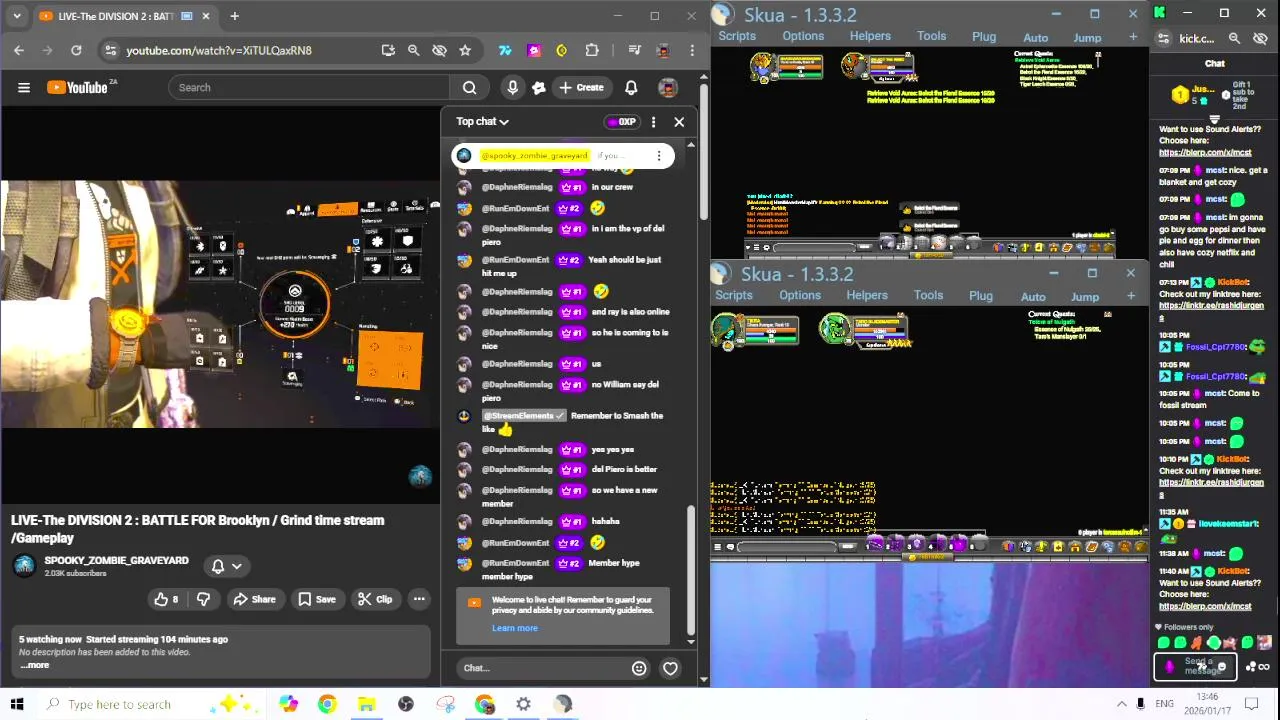This screenshot has width=1280, height=720.
Task: Open pinned message three-dot menu
Action: [x=659, y=155]
